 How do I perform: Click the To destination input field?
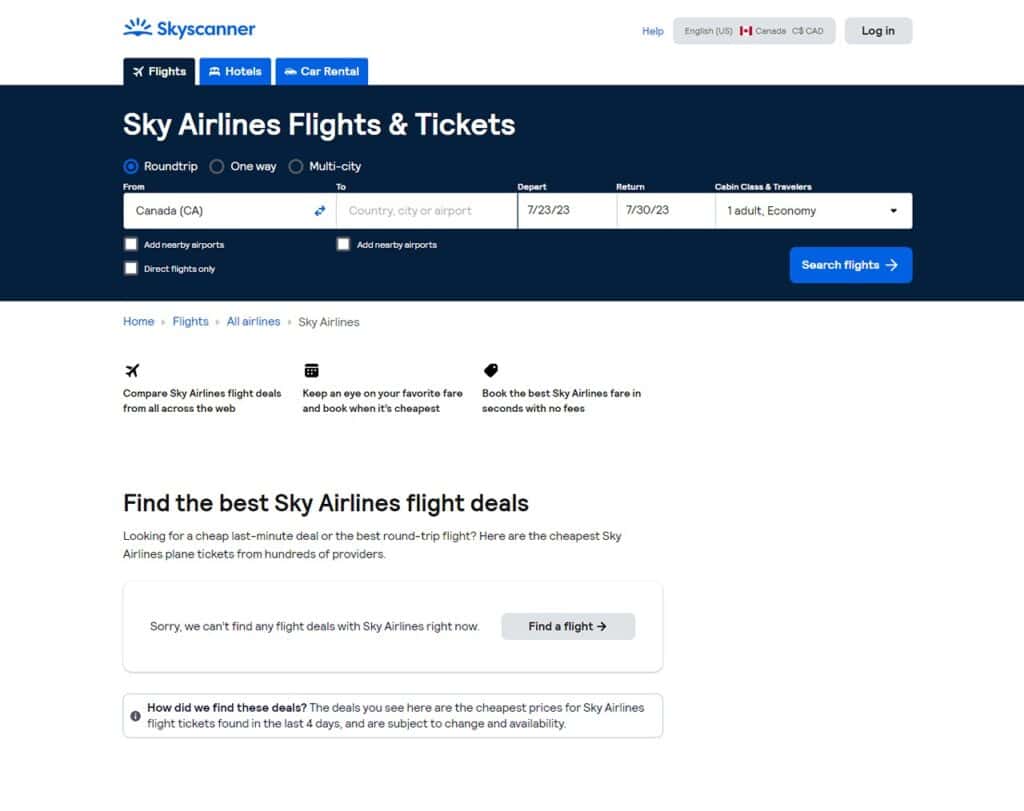(426, 211)
